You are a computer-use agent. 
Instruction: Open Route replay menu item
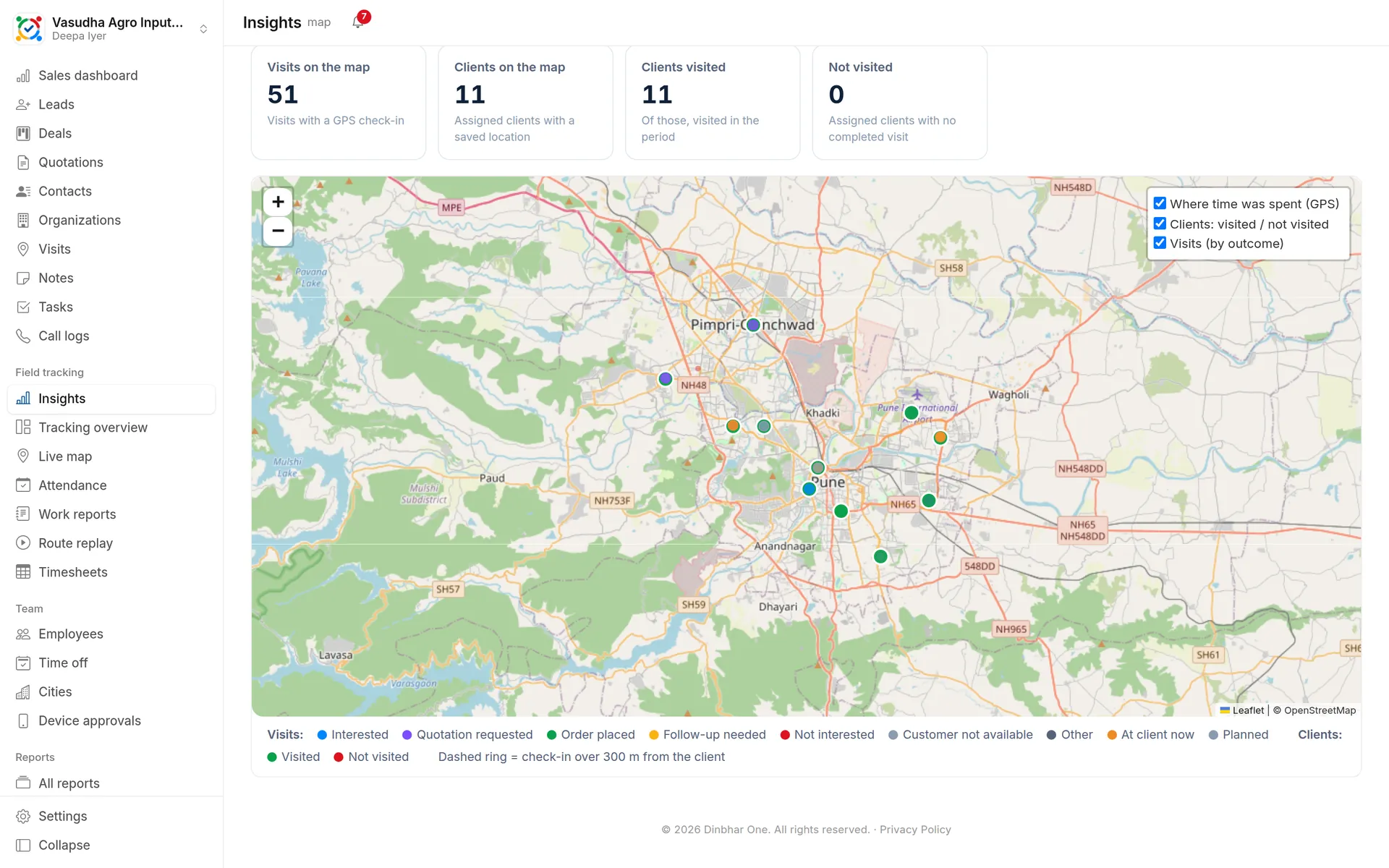[x=111, y=543]
